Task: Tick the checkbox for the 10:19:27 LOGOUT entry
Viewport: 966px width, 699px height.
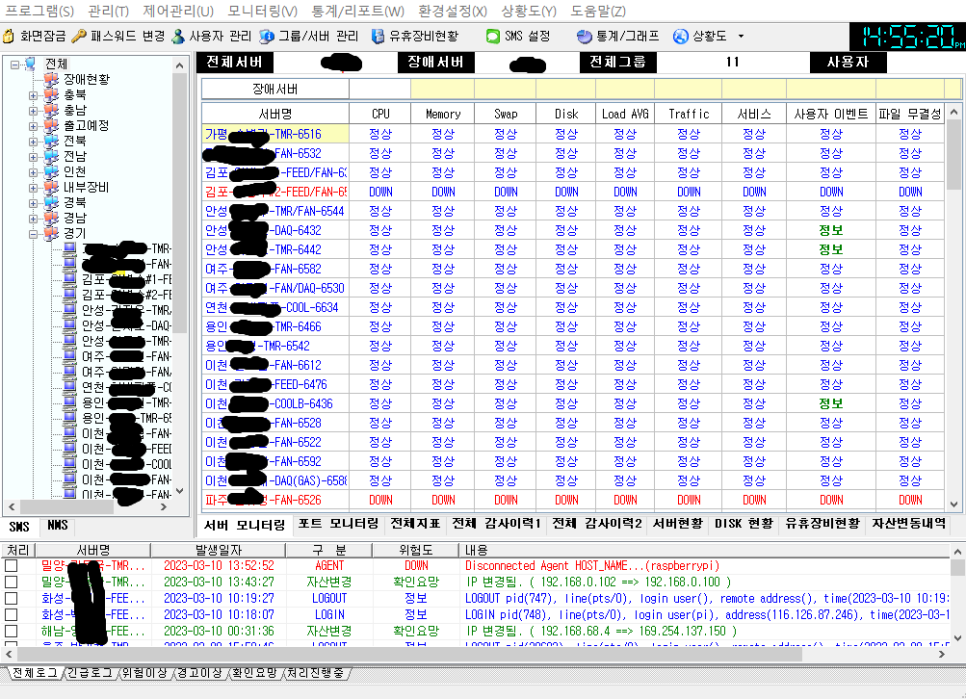Action: coord(11,598)
